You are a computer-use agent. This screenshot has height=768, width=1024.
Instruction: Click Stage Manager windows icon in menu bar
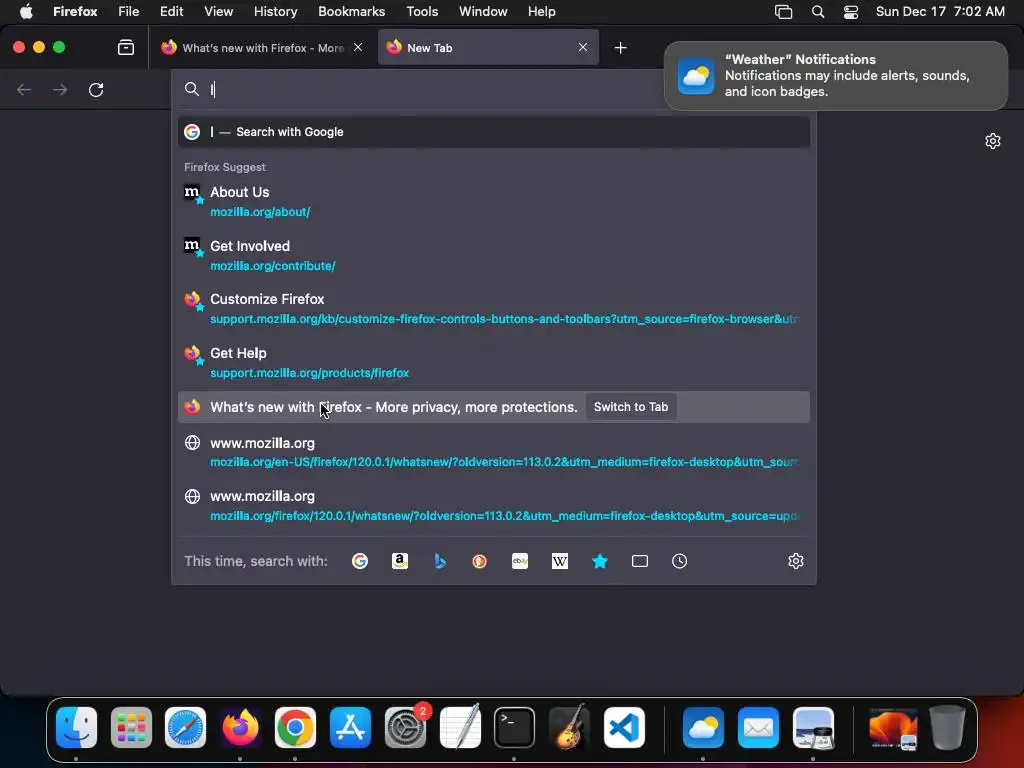(x=783, y=12)
